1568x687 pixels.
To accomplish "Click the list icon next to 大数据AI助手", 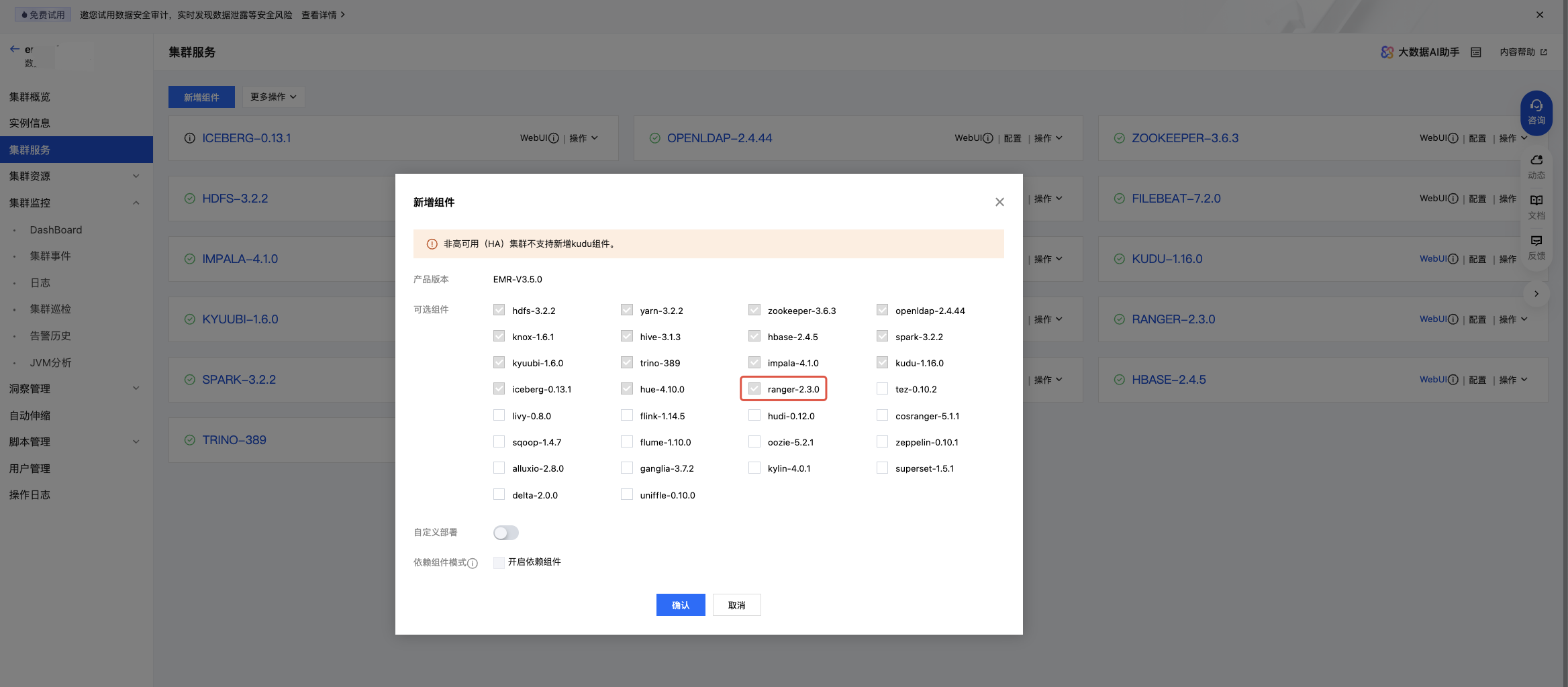I will 1476,52.
